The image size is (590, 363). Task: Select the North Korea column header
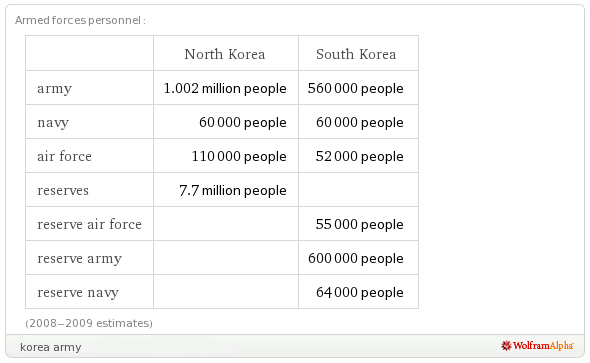point(225,54)
